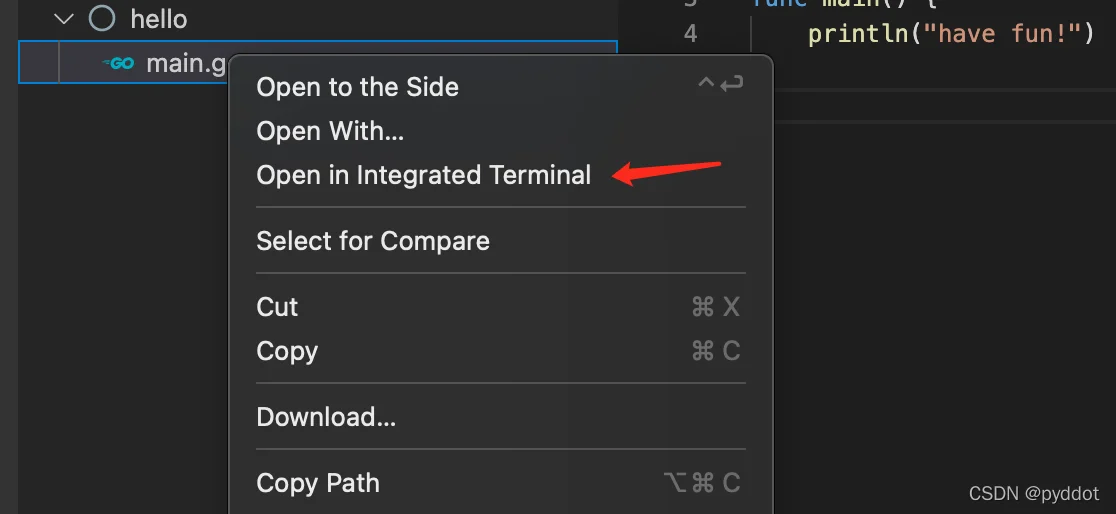This screenshot has height=514, width=1116.
Task: Click the Go file icon beside main.go
Action: pyautogui.click(x=118, y=63)
